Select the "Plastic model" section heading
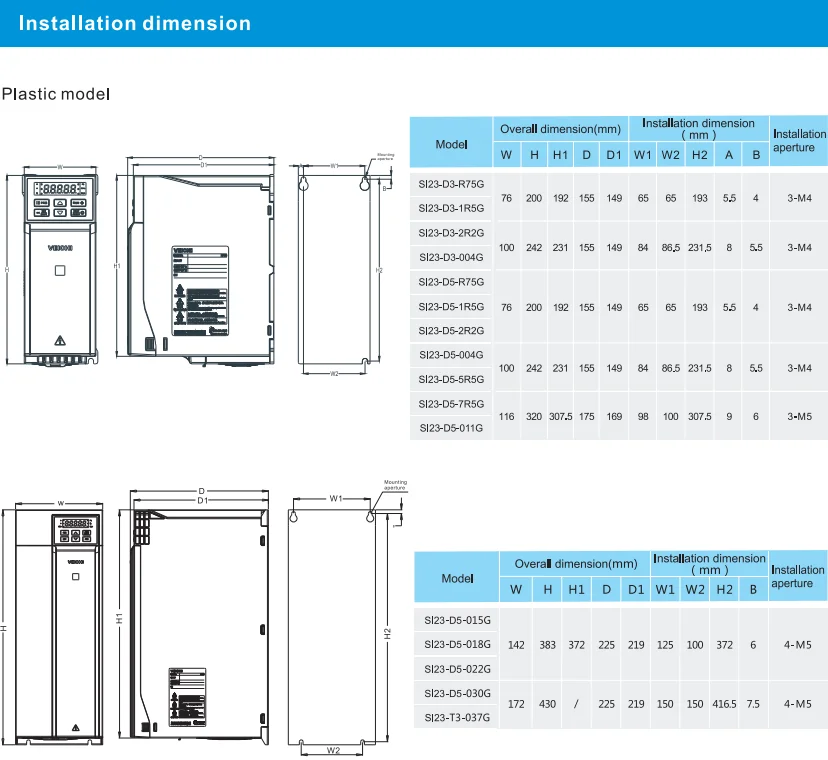 [x=56, y=94]
